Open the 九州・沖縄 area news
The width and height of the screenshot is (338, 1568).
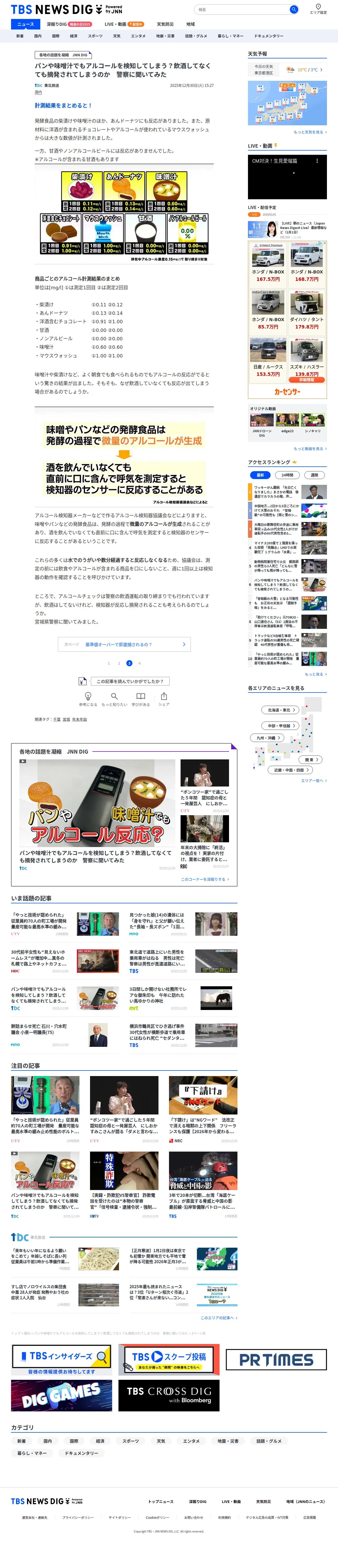[267, 738]
